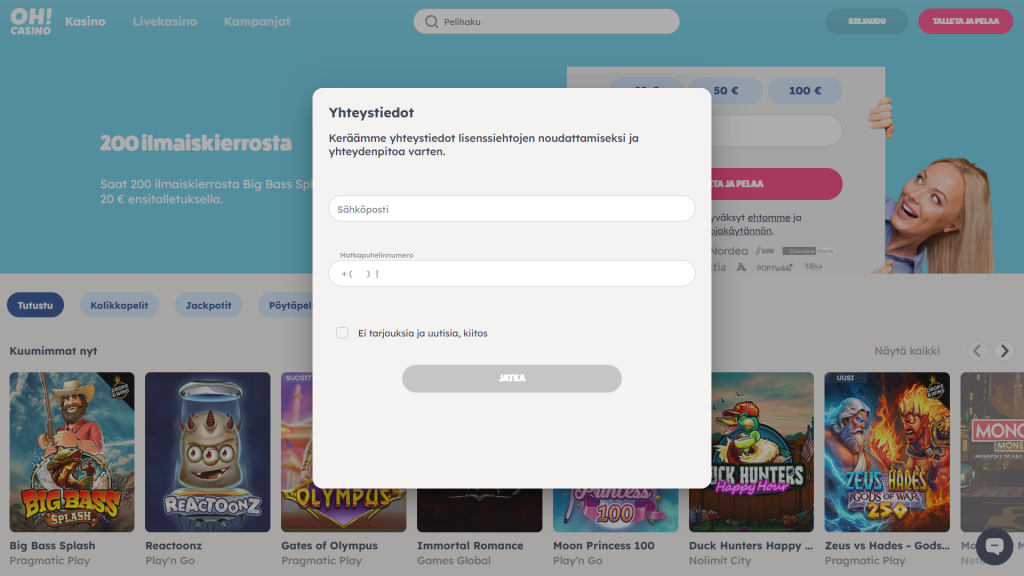Open the Big Bass Splash game thumbnail
This screenshot has width=1024, height=576.
(72, 452)
